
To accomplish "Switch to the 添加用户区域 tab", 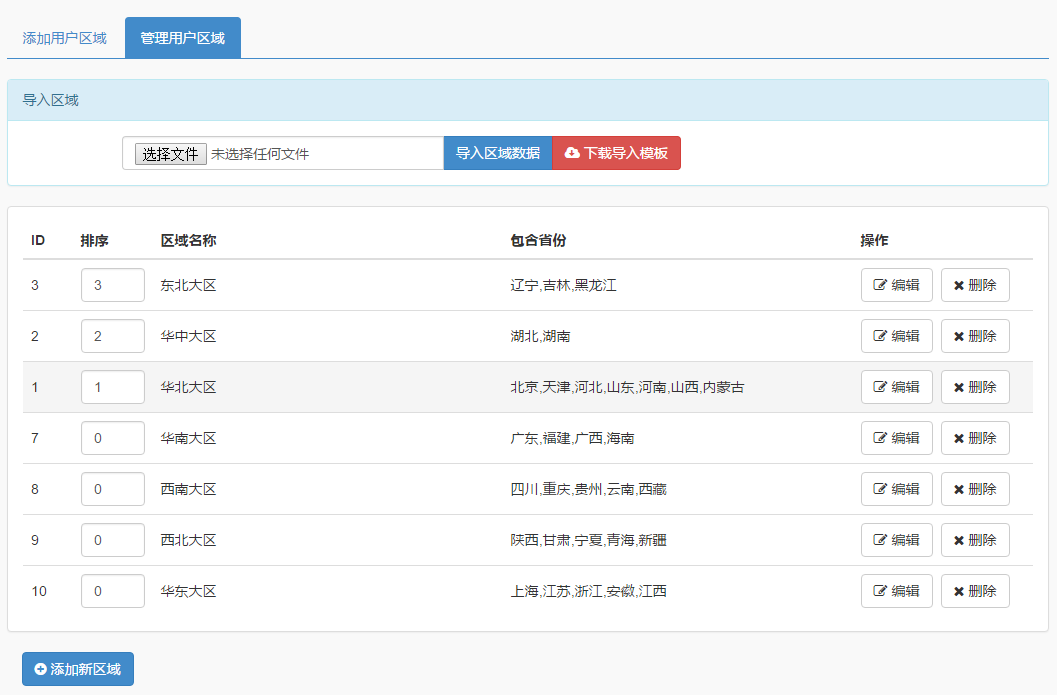I will (x=65, y=38).
